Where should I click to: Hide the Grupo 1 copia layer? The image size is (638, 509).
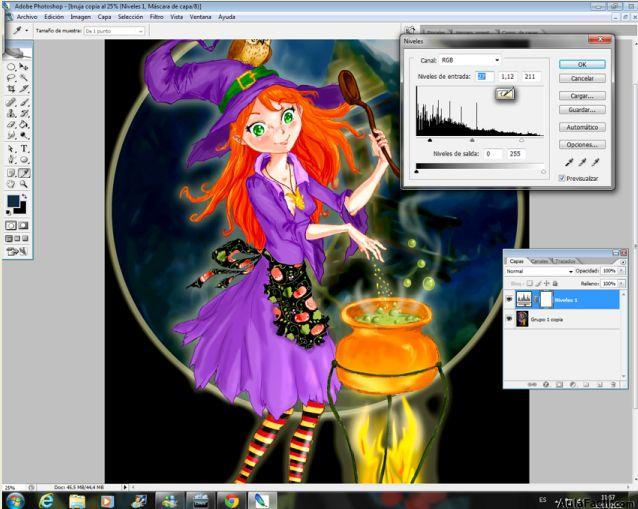pyautogui.click(x=509, y=319)
